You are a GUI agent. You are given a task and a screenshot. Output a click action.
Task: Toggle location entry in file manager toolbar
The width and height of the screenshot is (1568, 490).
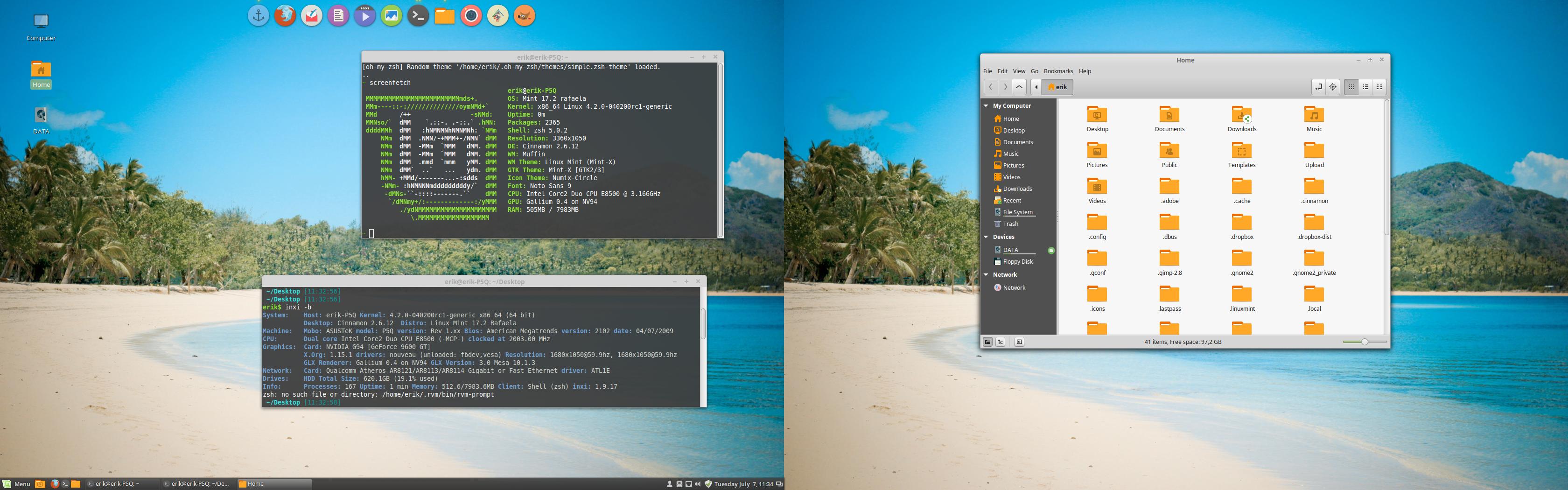point(1318,87)
